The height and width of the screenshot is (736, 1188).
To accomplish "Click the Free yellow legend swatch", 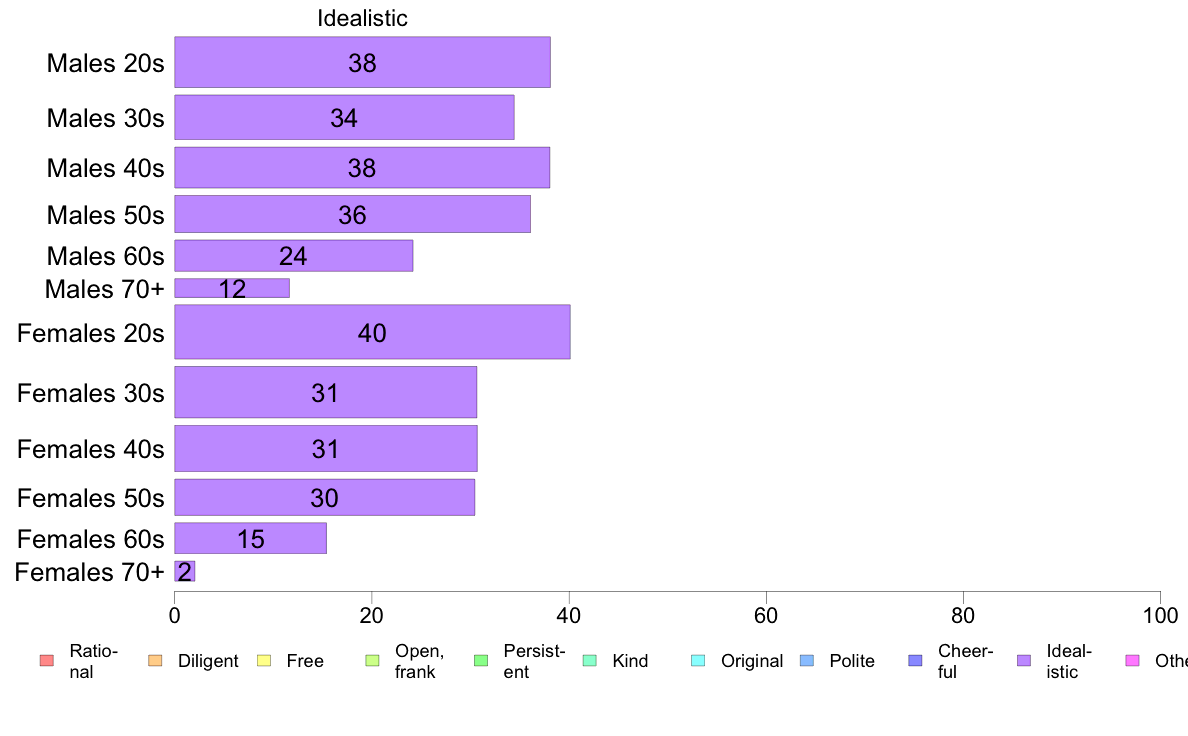I will 264,661.
